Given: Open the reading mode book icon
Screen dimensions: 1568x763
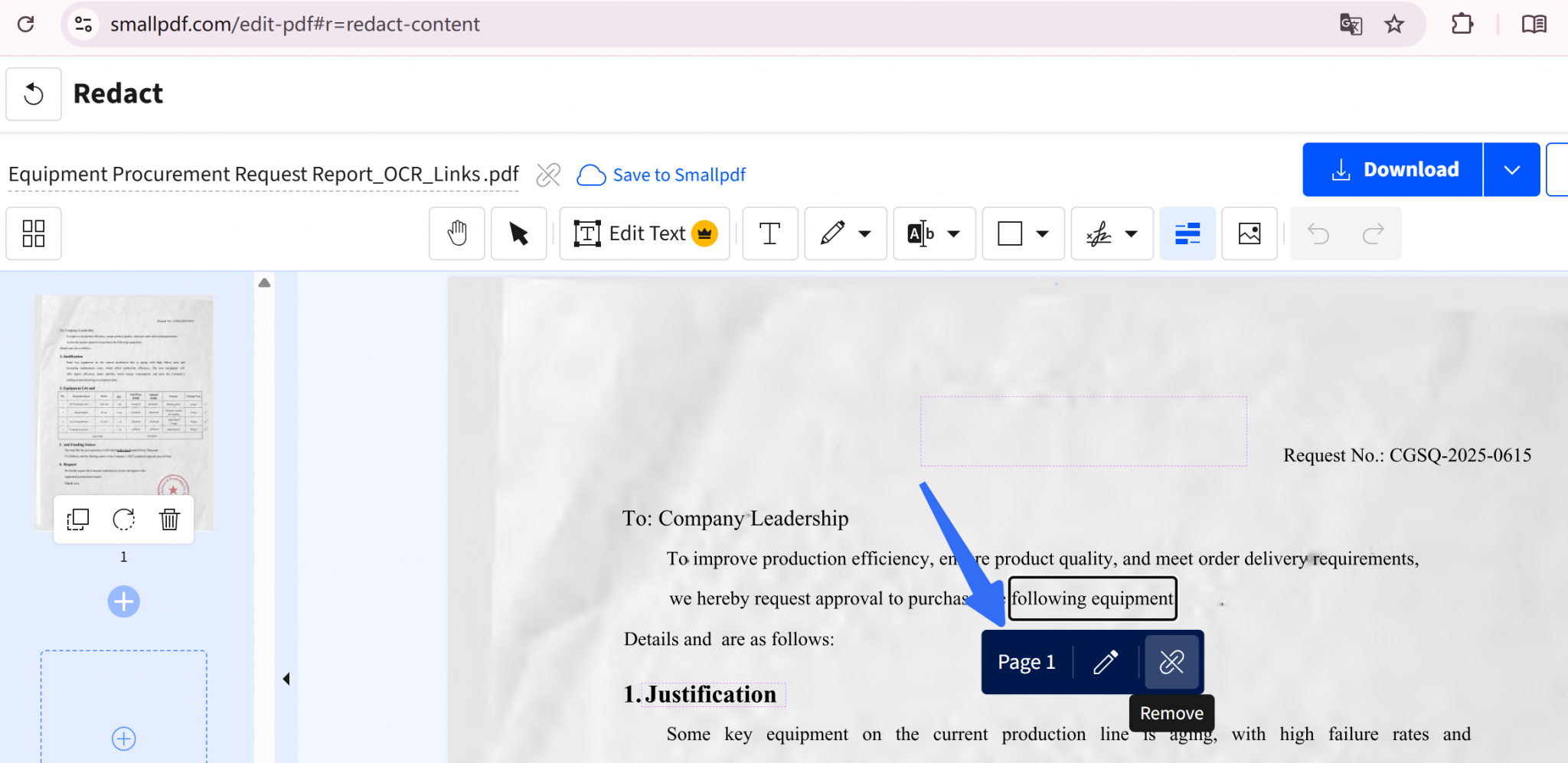Looking at the screenshot, I should pyautogui.click(x=1534, y=24).
